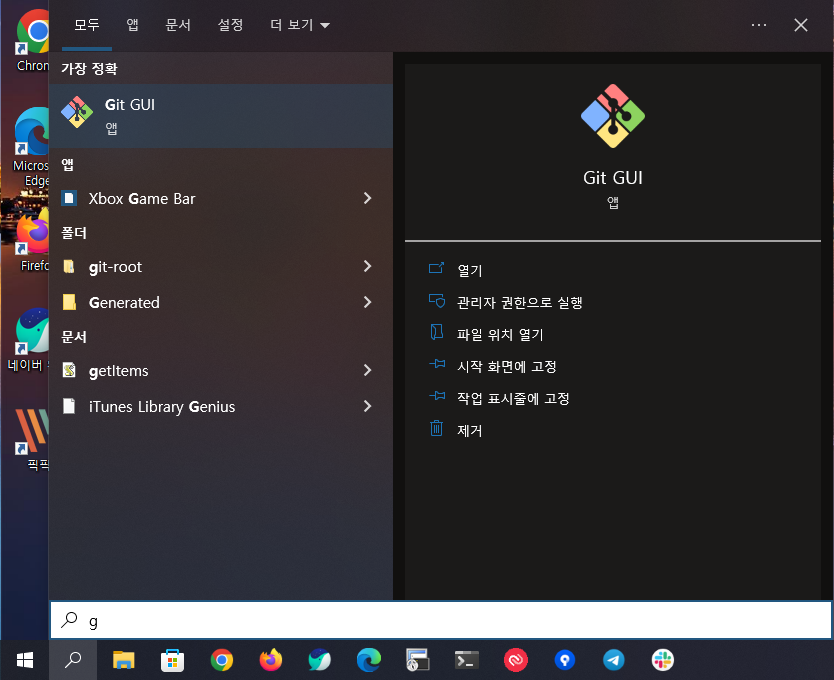Click the iTunes Library Genius file icon
834x680 pixels.
tap(69, 406)
